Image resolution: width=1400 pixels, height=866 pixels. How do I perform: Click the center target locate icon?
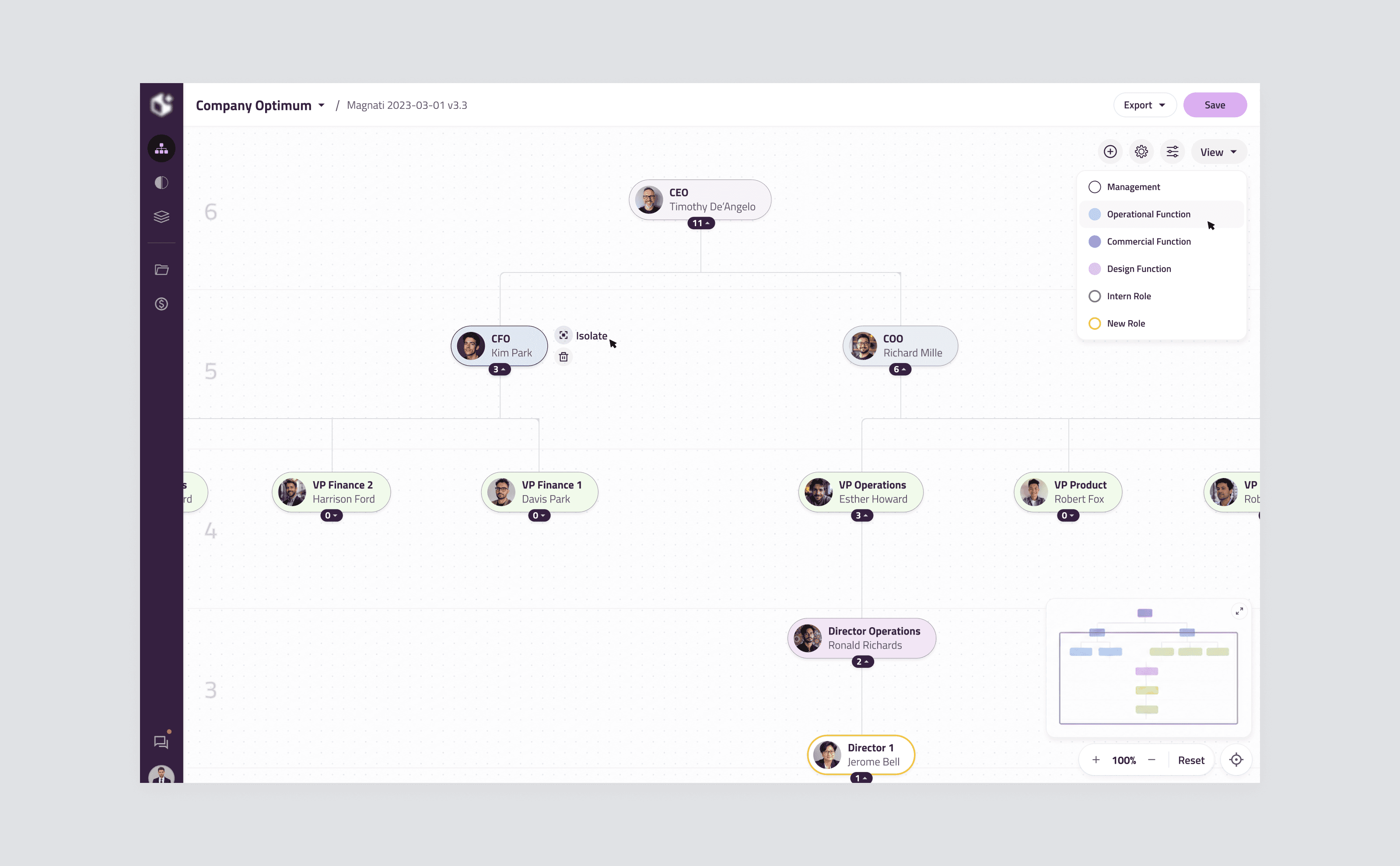pos(1236,760)
